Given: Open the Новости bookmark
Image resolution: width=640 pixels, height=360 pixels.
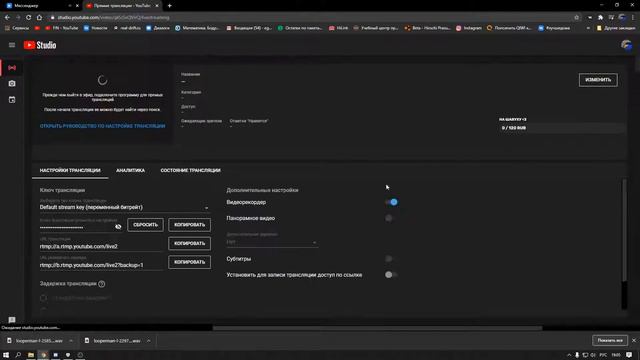Looking at the screenshot, I should click(x=96, y=28).
